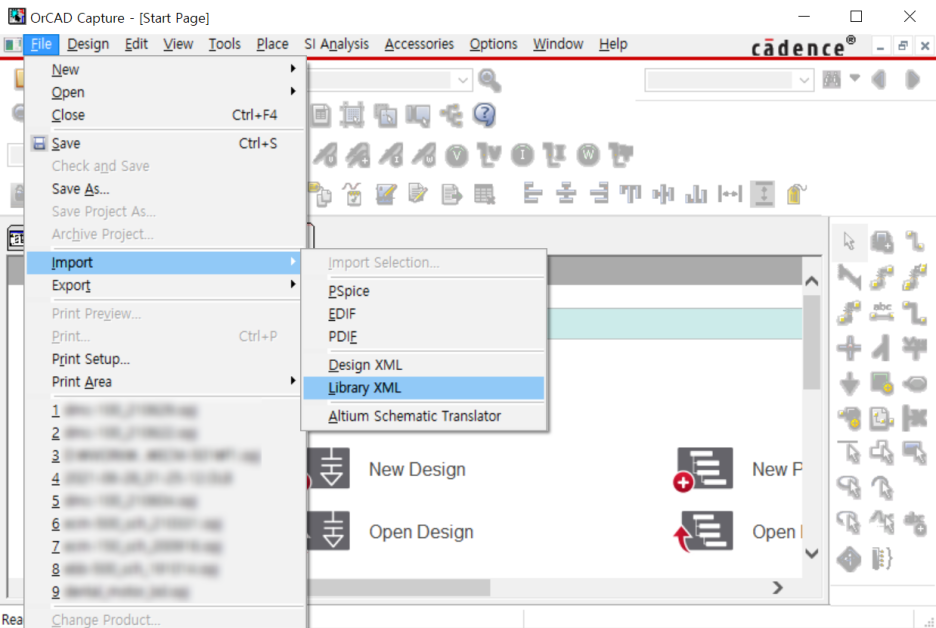Choose the Place Ground arrow tool
Image resolution: width=936 pixels, height=628 pixels.
[849, 384]
